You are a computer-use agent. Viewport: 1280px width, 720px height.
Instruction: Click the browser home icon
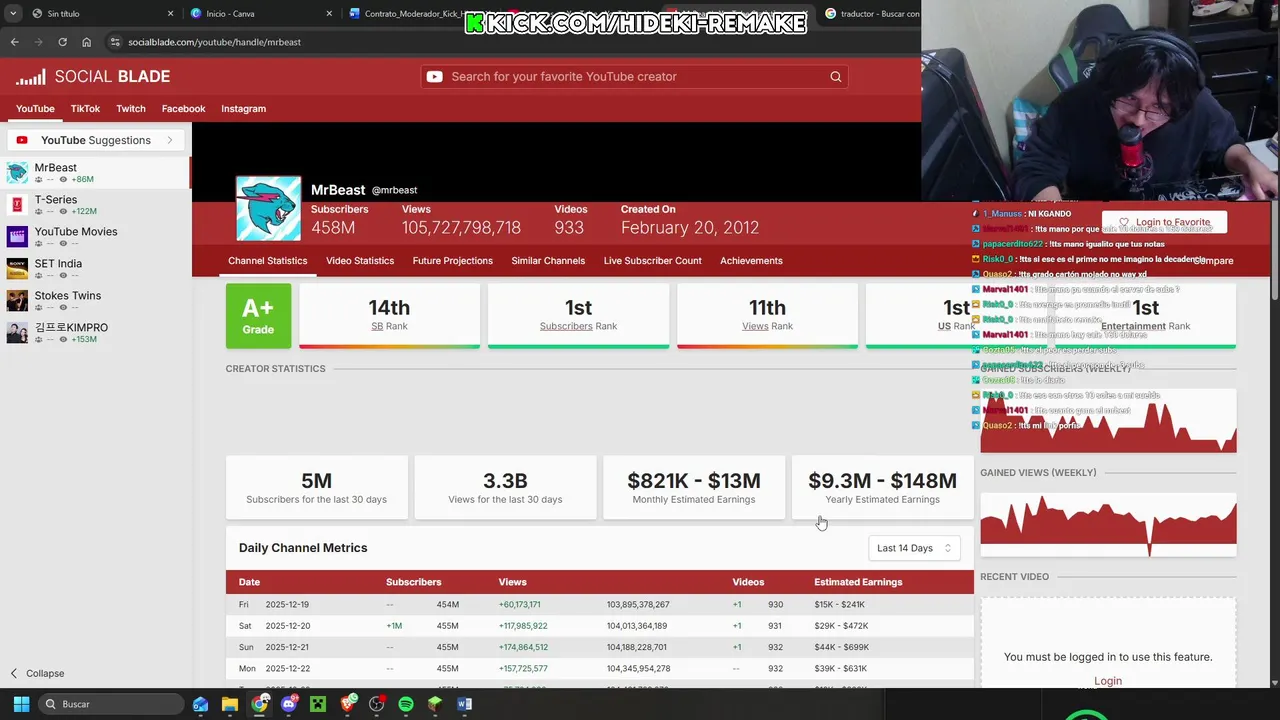86,42
